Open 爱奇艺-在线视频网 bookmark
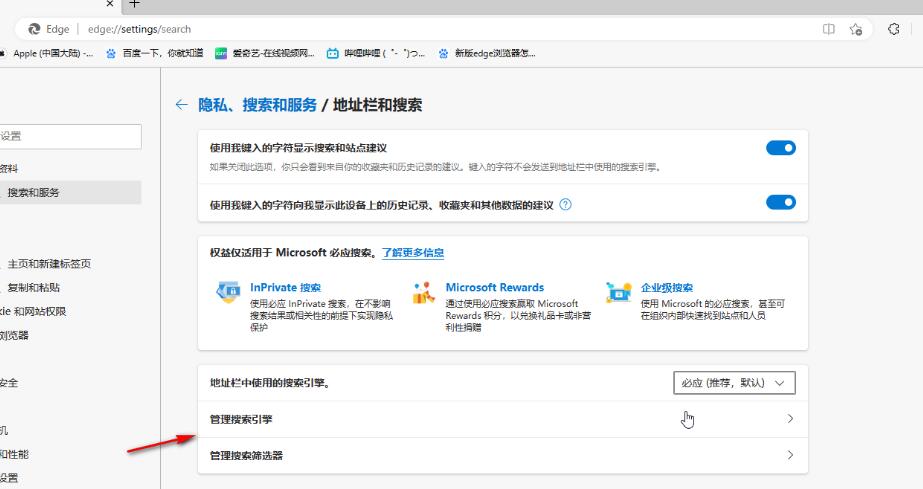The width and height of the screenshot is (923, 489). coord(265,53)
